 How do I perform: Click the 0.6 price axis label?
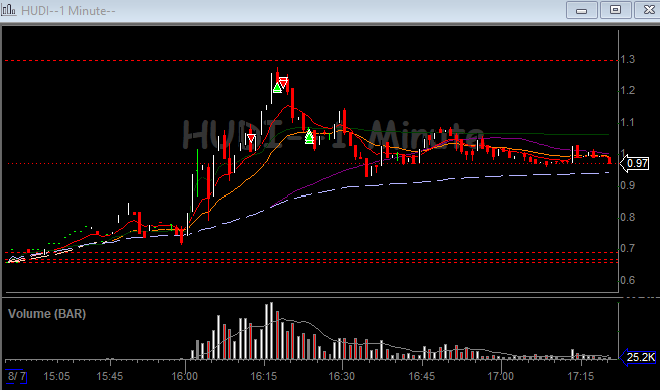pos(628,280)
